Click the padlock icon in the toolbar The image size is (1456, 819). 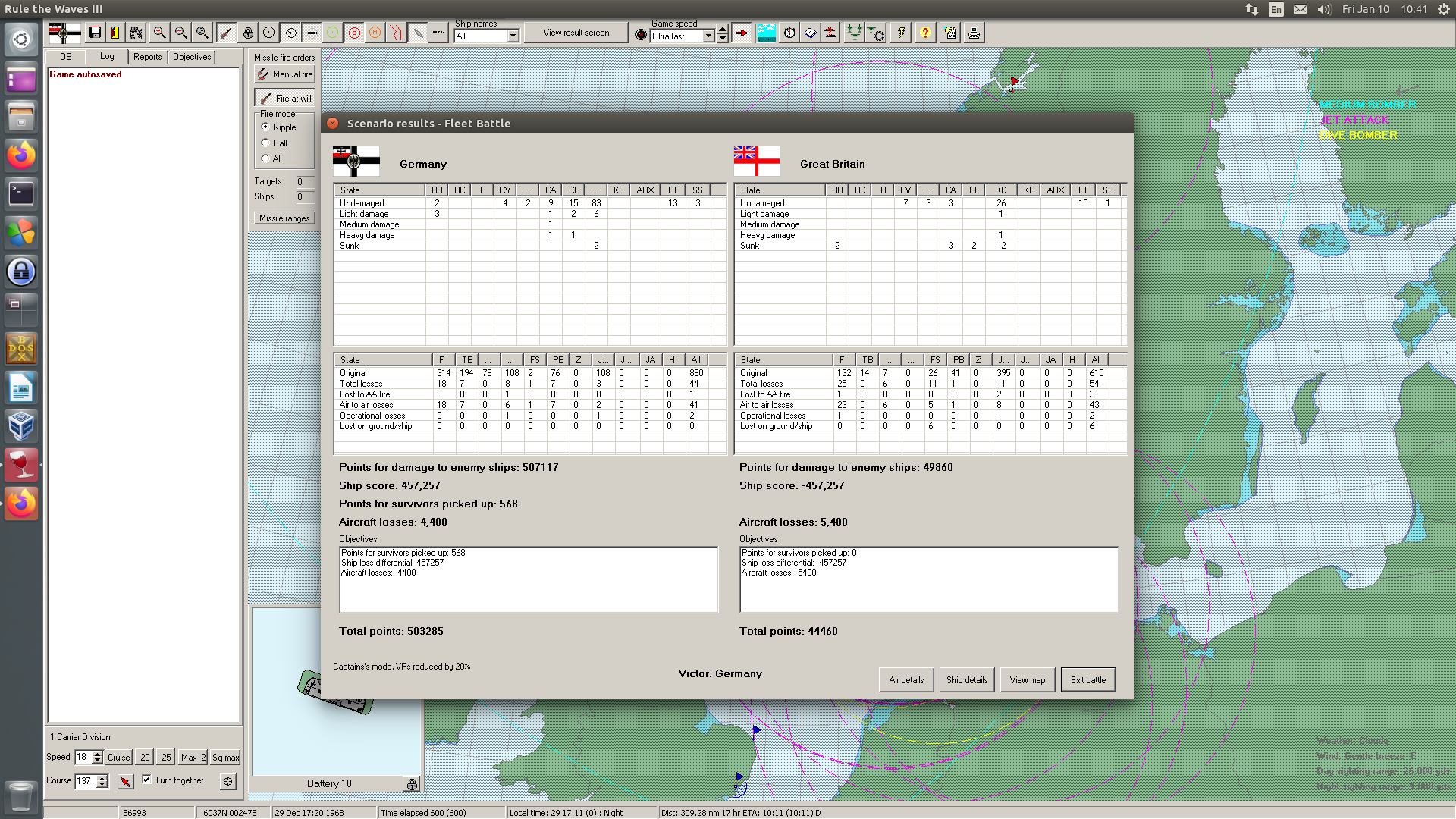(x=248, y=33)
